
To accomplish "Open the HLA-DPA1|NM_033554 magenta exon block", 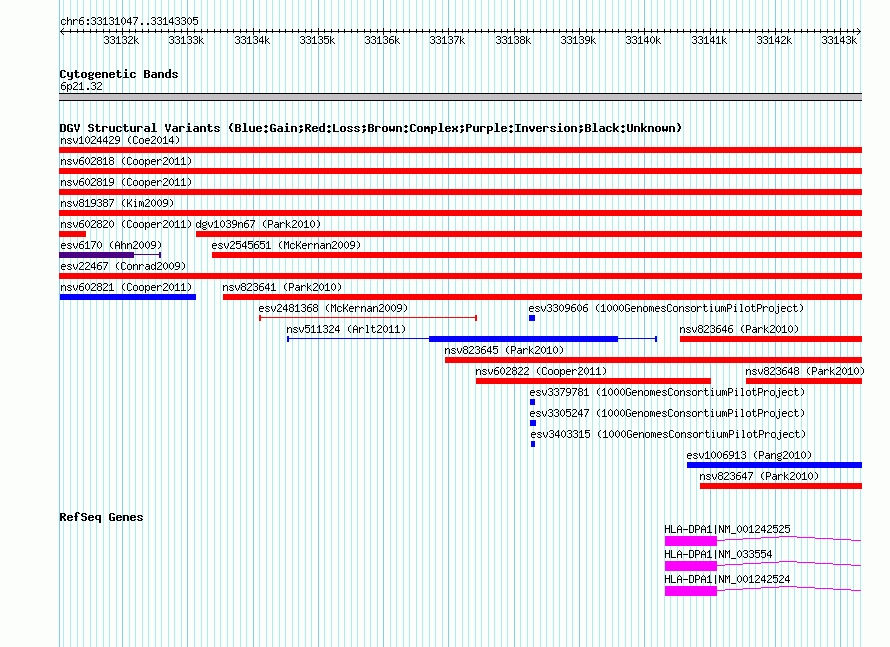I will coord(691,566).
